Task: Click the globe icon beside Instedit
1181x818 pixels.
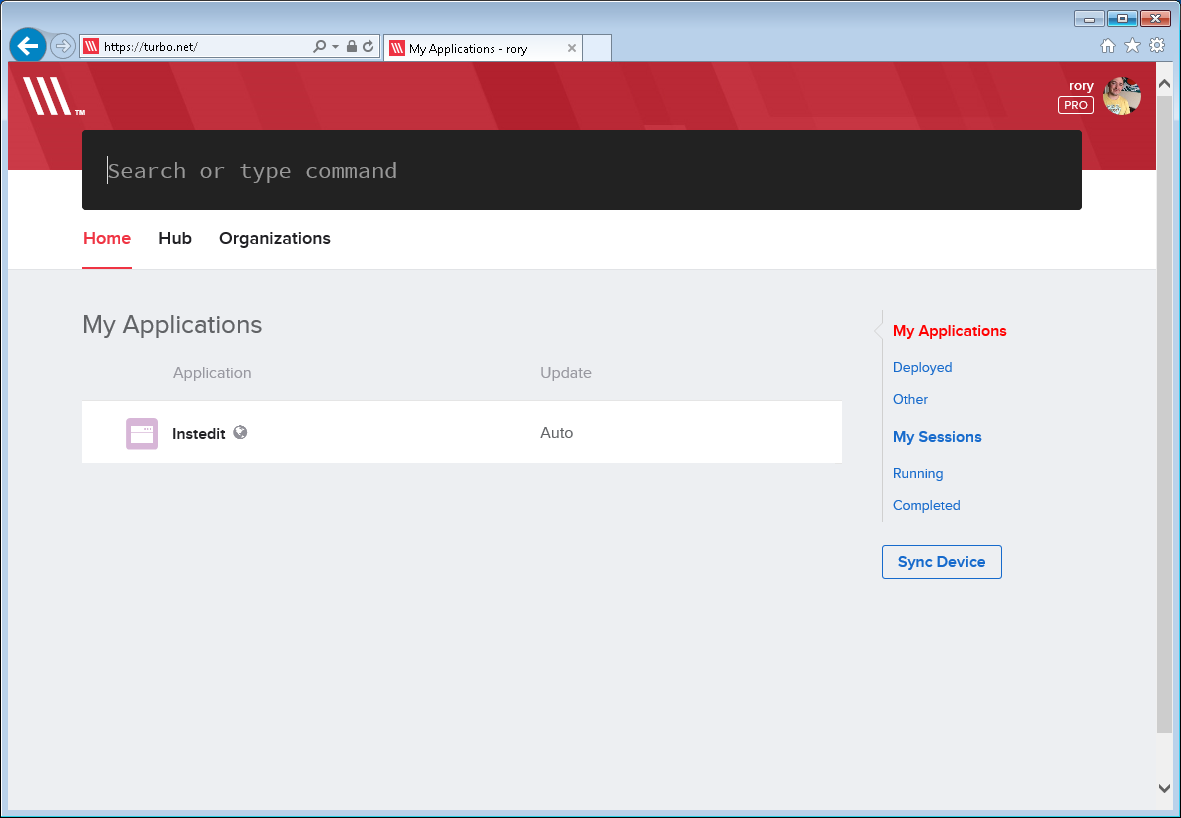Action: coord(240,432)
